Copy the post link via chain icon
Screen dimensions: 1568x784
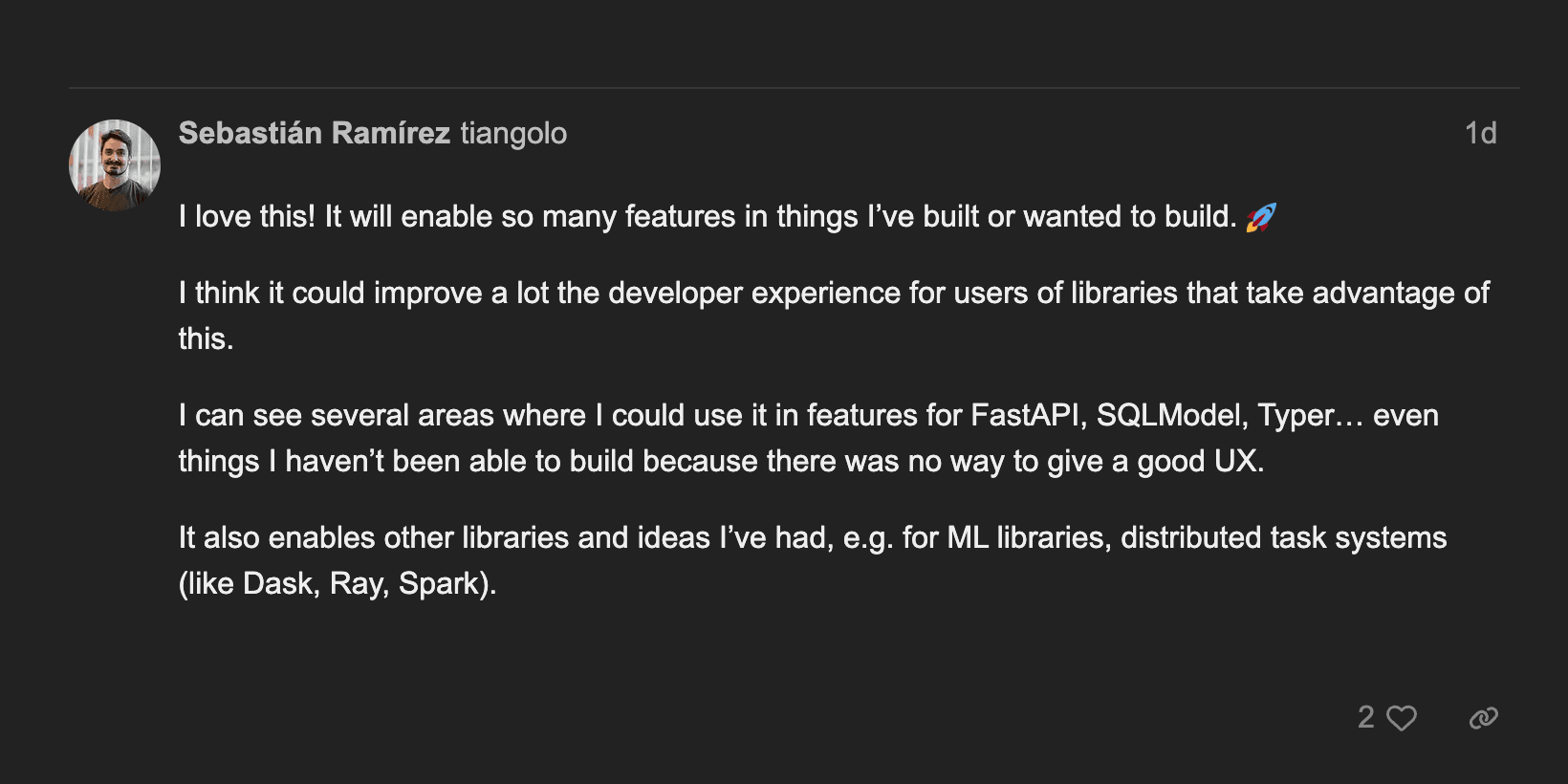coord(1483,718)
